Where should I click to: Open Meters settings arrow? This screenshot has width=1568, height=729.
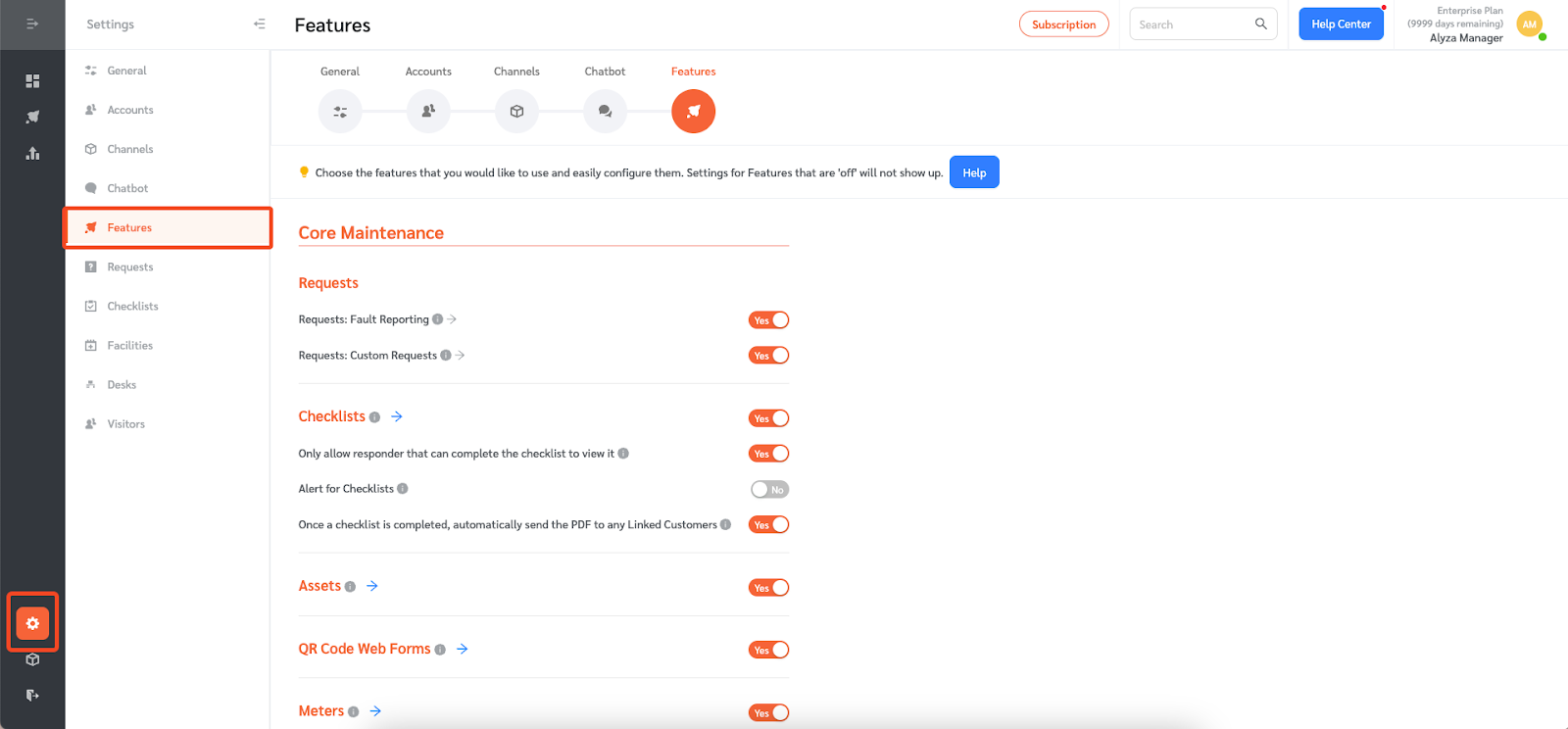pyautogui.click(x=375, y=711)
